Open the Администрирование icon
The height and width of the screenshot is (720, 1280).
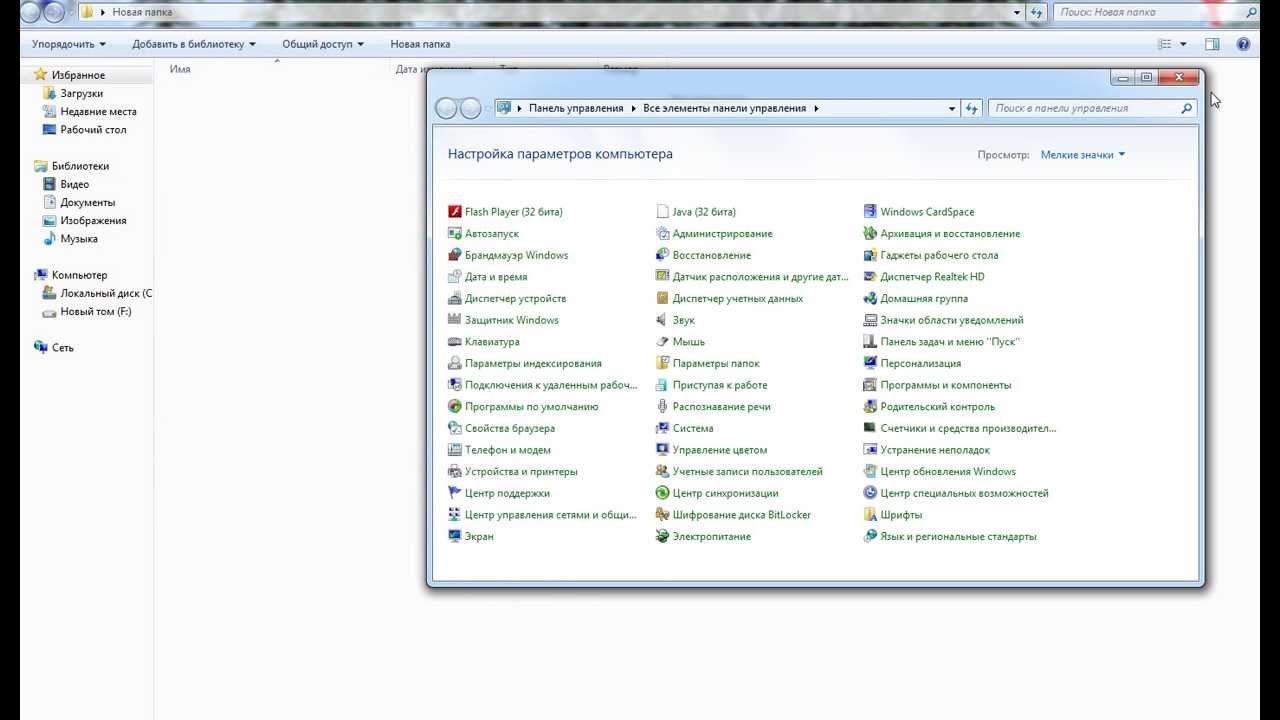[x=662, y=234]
